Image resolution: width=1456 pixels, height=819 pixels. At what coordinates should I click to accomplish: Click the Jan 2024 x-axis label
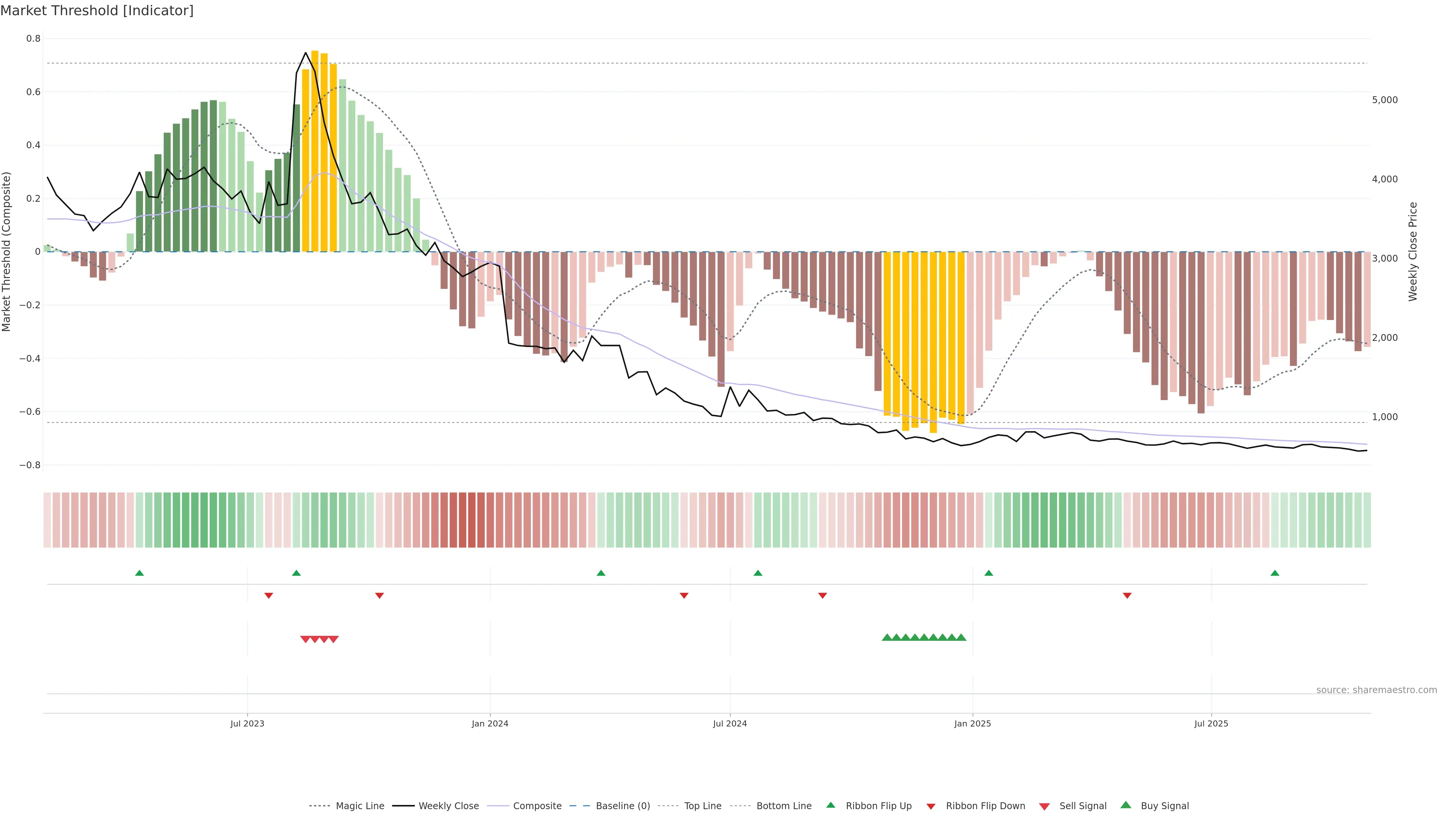[x=490, y=723]
